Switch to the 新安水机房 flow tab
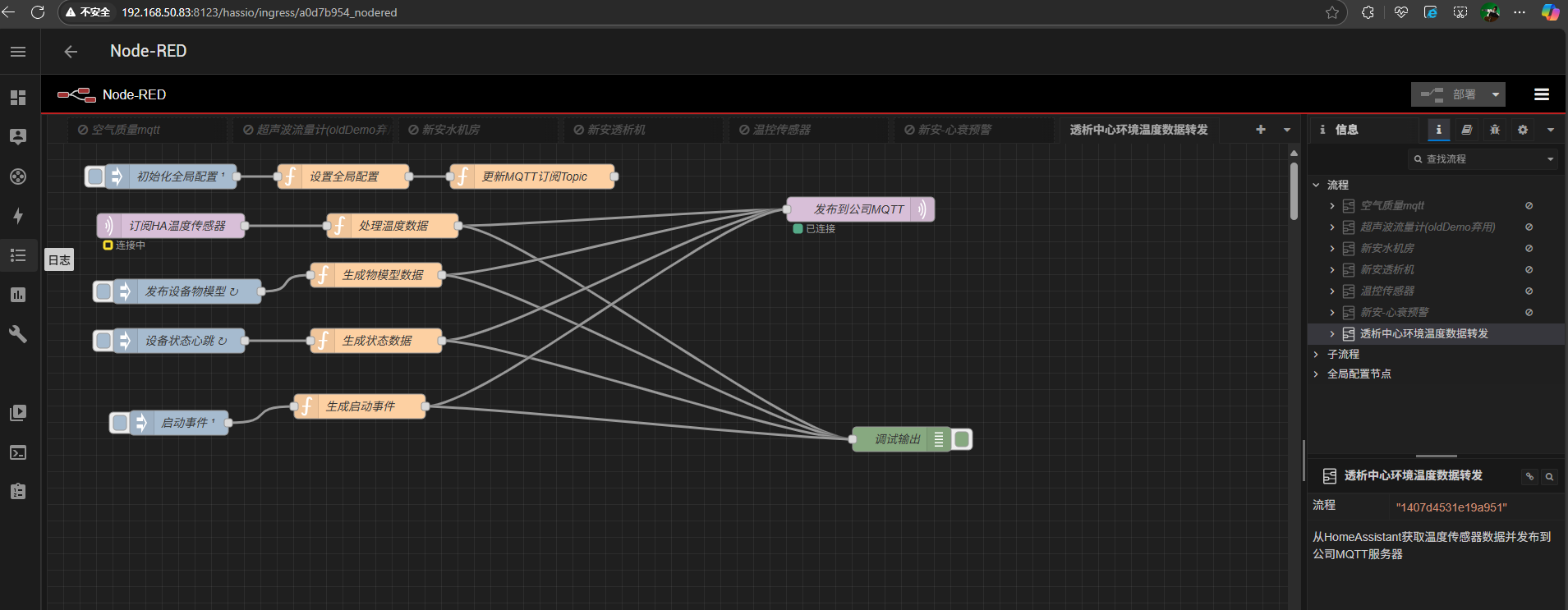The image size is (1568, 610). pyautogui.click(x=450, y=130)
